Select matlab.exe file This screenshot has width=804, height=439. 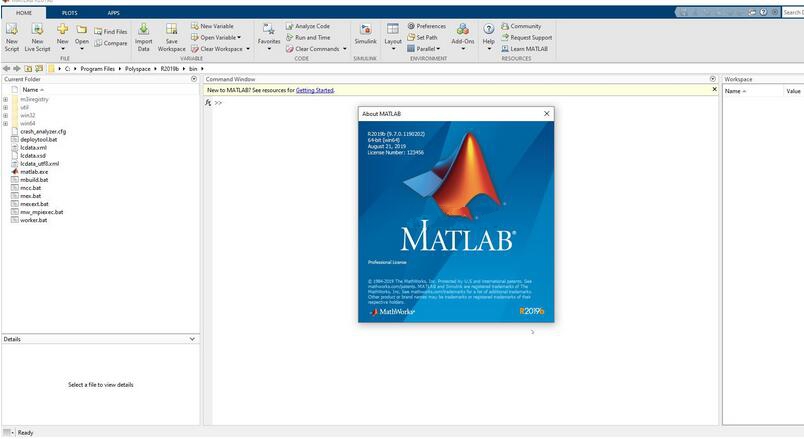(x=34, y=172)
